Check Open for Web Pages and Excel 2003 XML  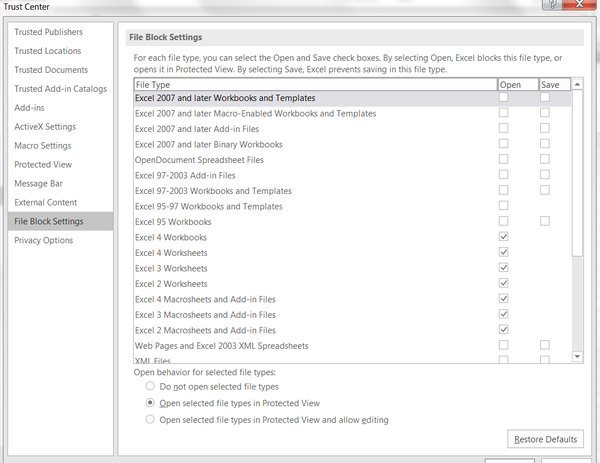[504, 345]
